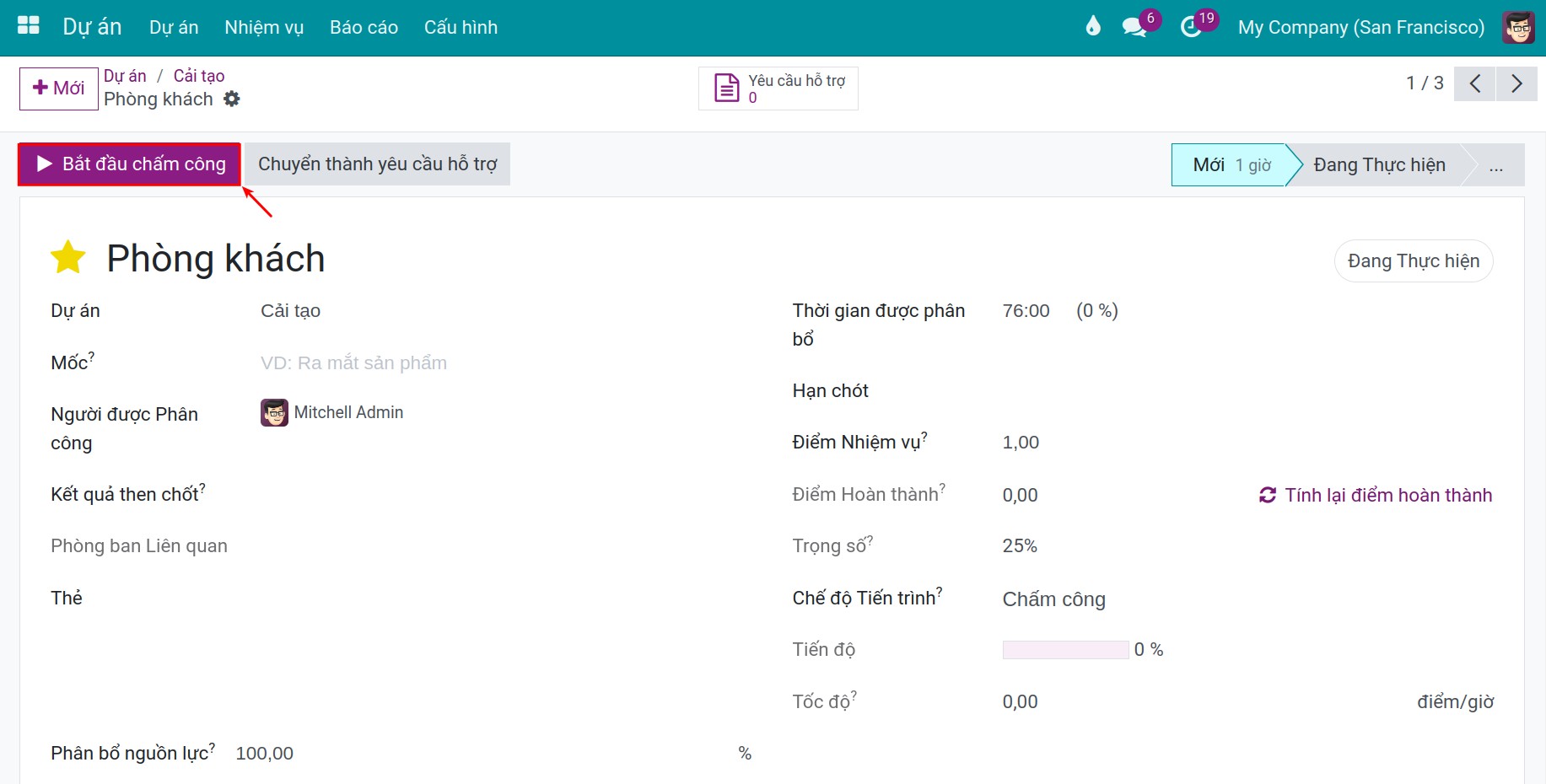Screen dimensions: 1546x784
Task: Click the Phòng khách task title field
Action: click(216, 258)
